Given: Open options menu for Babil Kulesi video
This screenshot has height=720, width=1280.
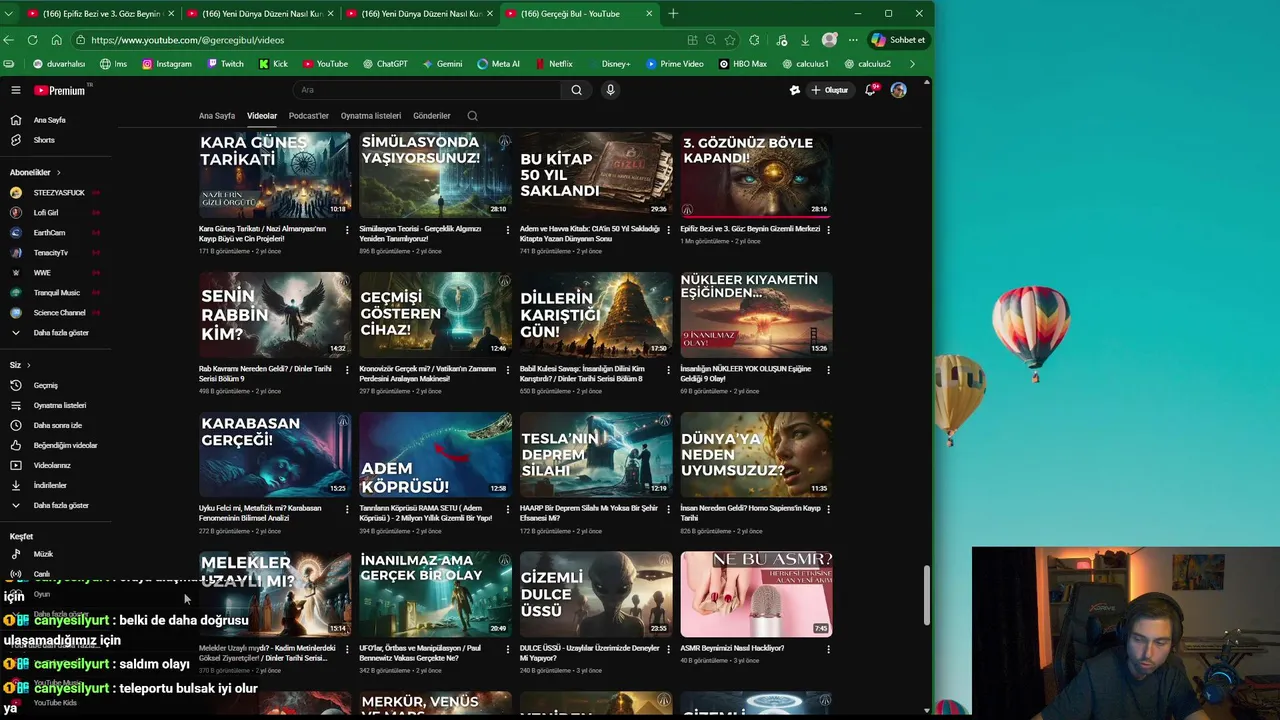Looking at the screenshot, I should click(x=667, y=370).
